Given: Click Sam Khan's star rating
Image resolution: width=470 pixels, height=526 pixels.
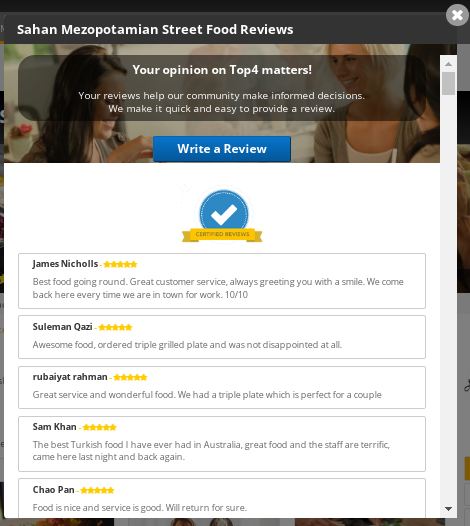Looking at the screenshot, I should [99, 427].
